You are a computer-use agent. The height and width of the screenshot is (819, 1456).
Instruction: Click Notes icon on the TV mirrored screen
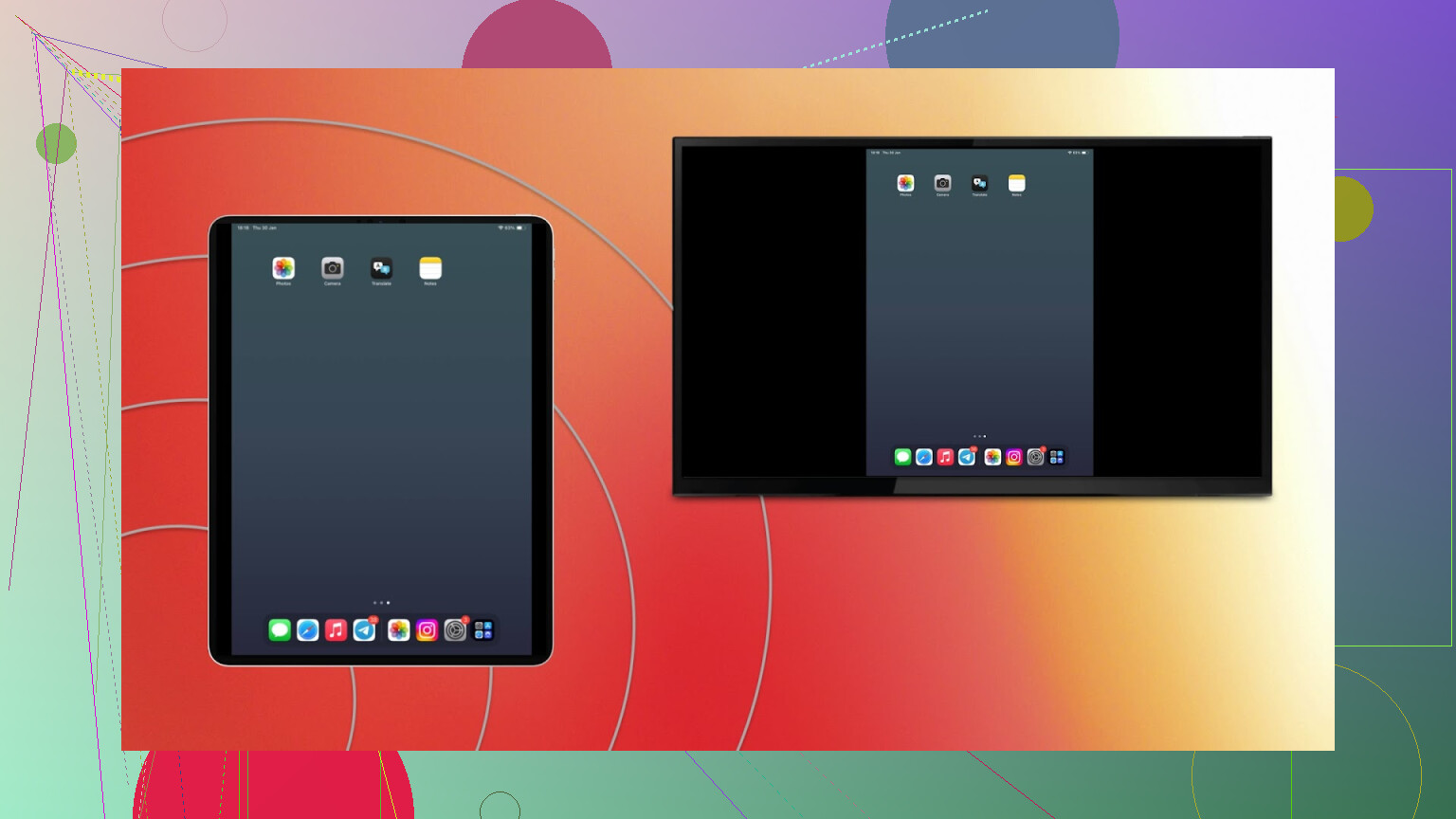click(x=1016, y=183)
